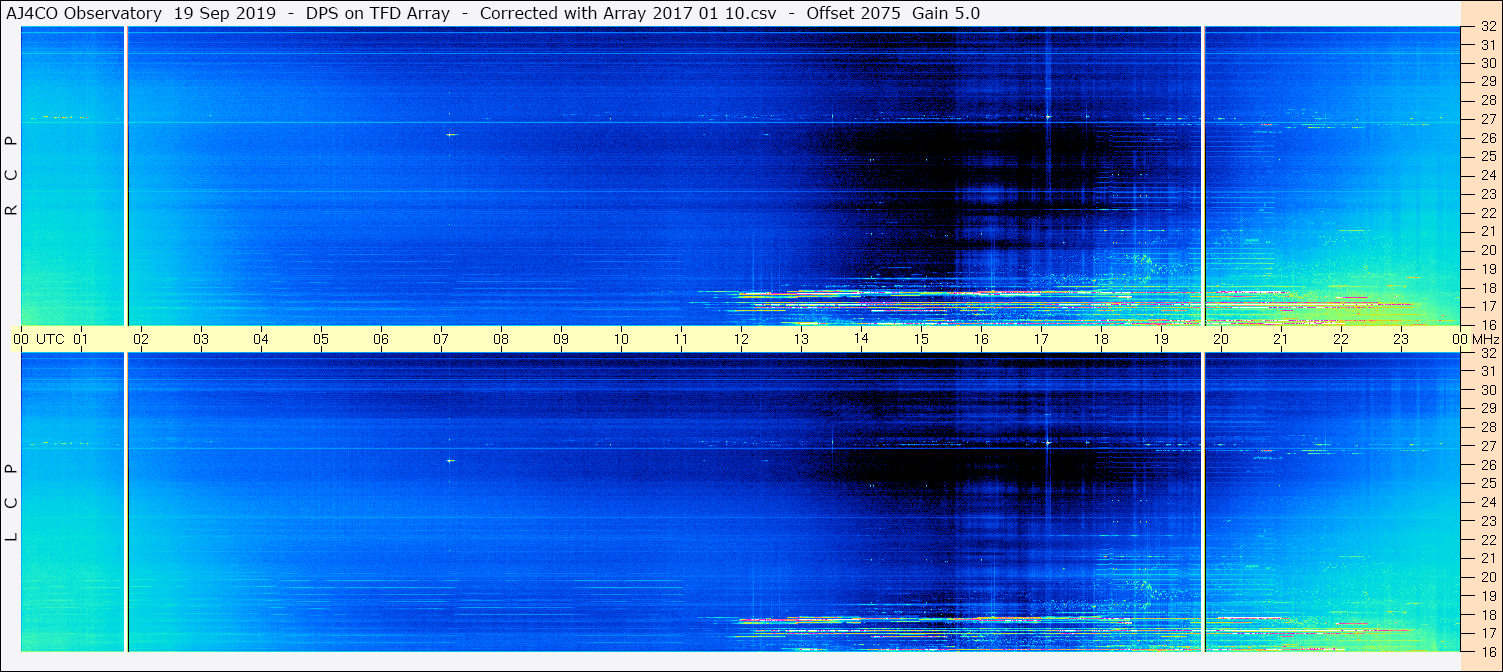Select hour marker 15 on time axis

coord(921,340)
